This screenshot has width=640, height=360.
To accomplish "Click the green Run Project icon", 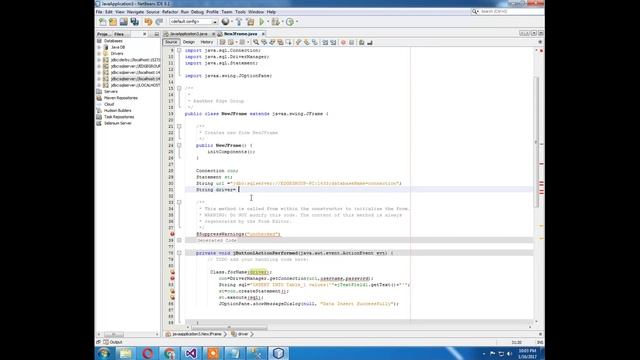I will [262, 22].
